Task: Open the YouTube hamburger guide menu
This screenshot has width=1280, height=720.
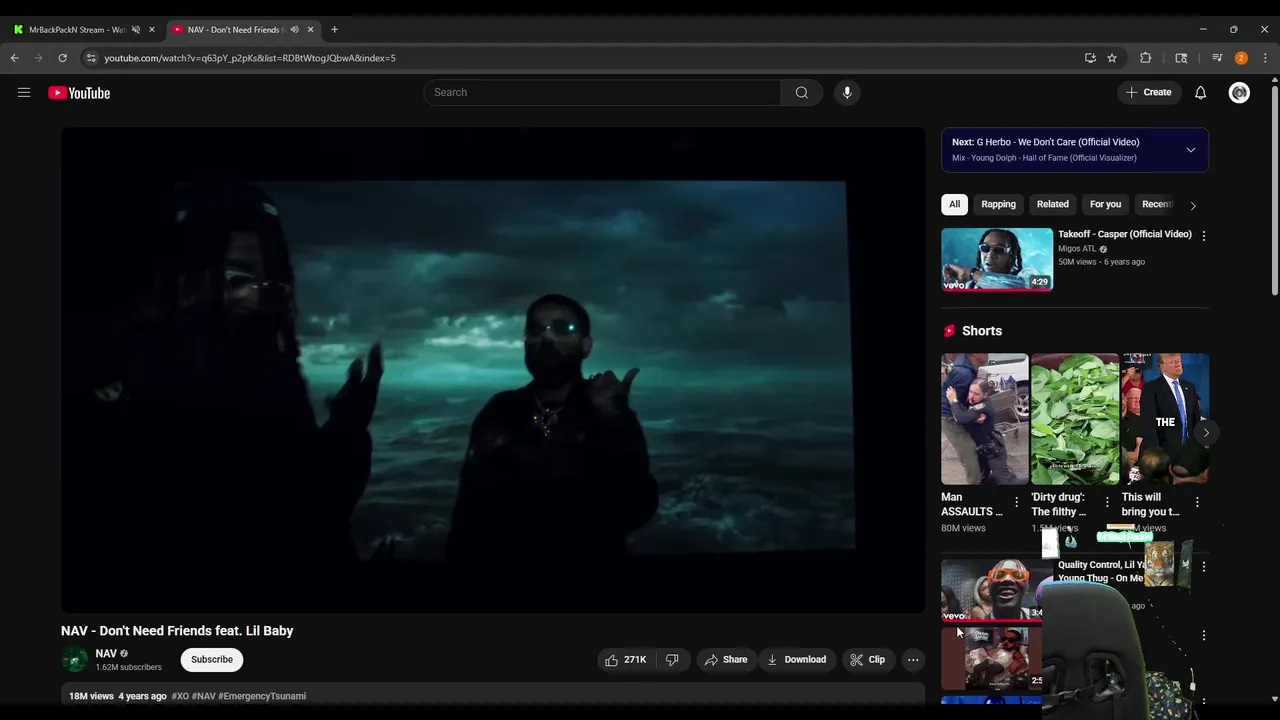Action: point(24,93)
